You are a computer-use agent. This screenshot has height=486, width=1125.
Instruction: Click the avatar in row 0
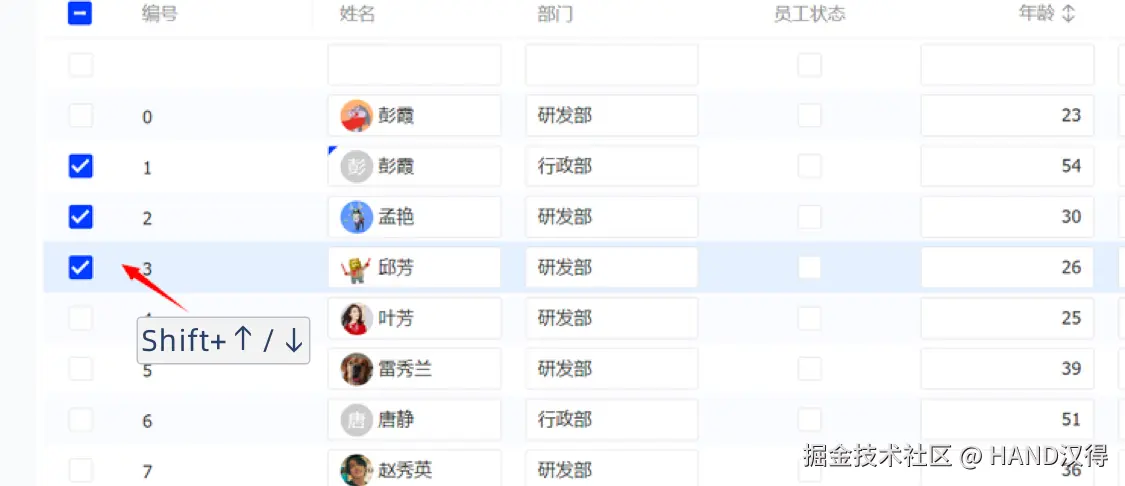tap(357, 116)
